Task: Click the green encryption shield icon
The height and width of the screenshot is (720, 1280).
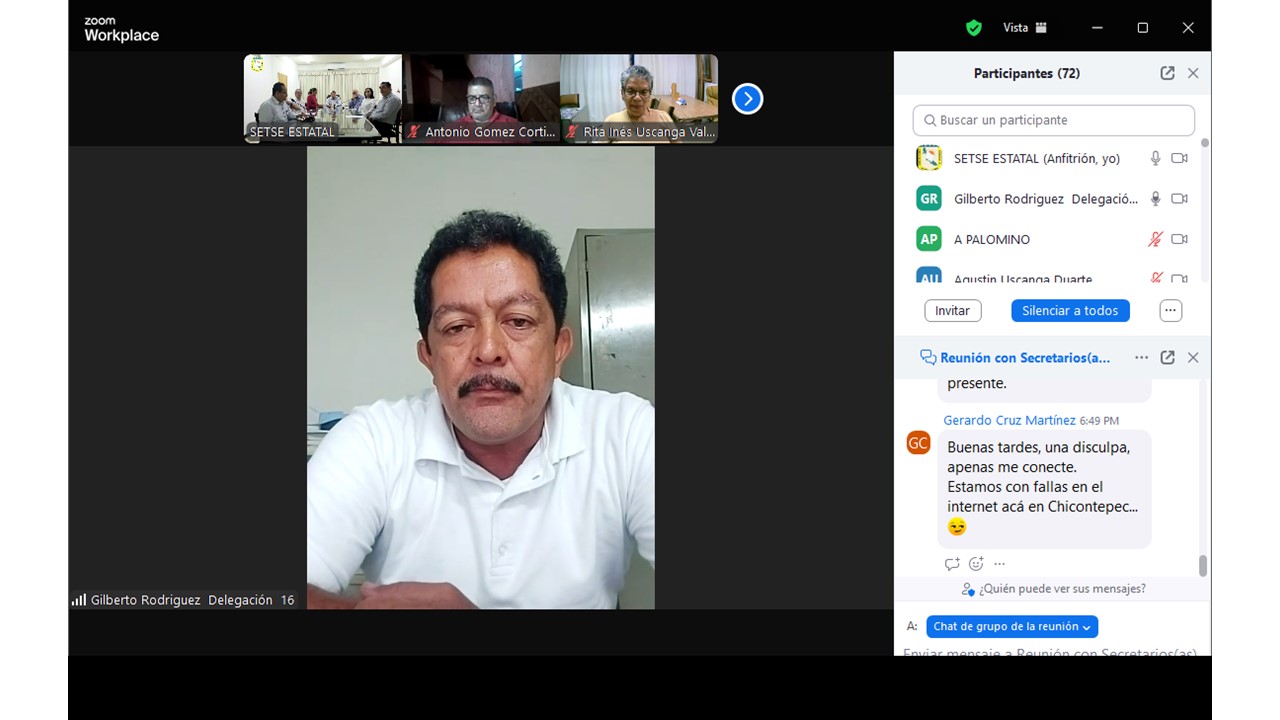Action: pos(973,28)
